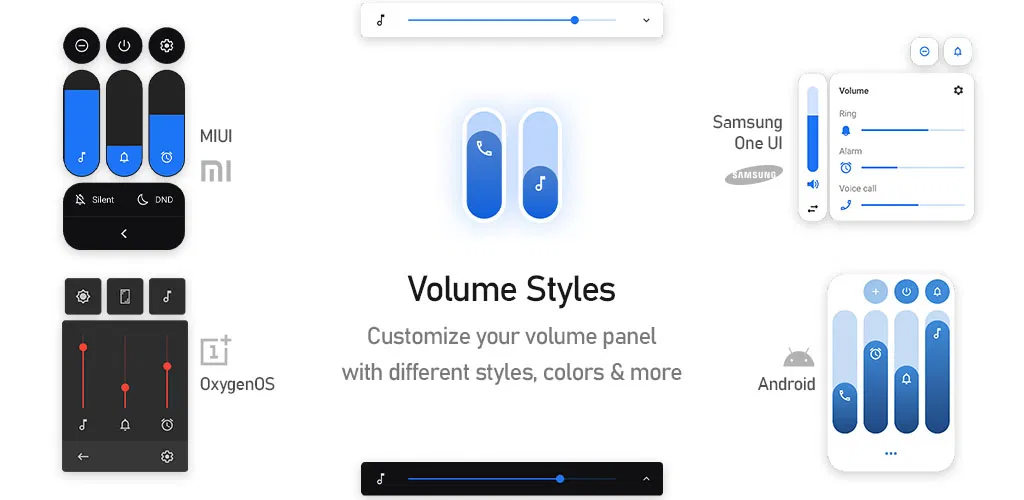Viewport: 1024px width, 500px height.
Task: Click the Android panel three-dots more icon
Action: point(891,453)
